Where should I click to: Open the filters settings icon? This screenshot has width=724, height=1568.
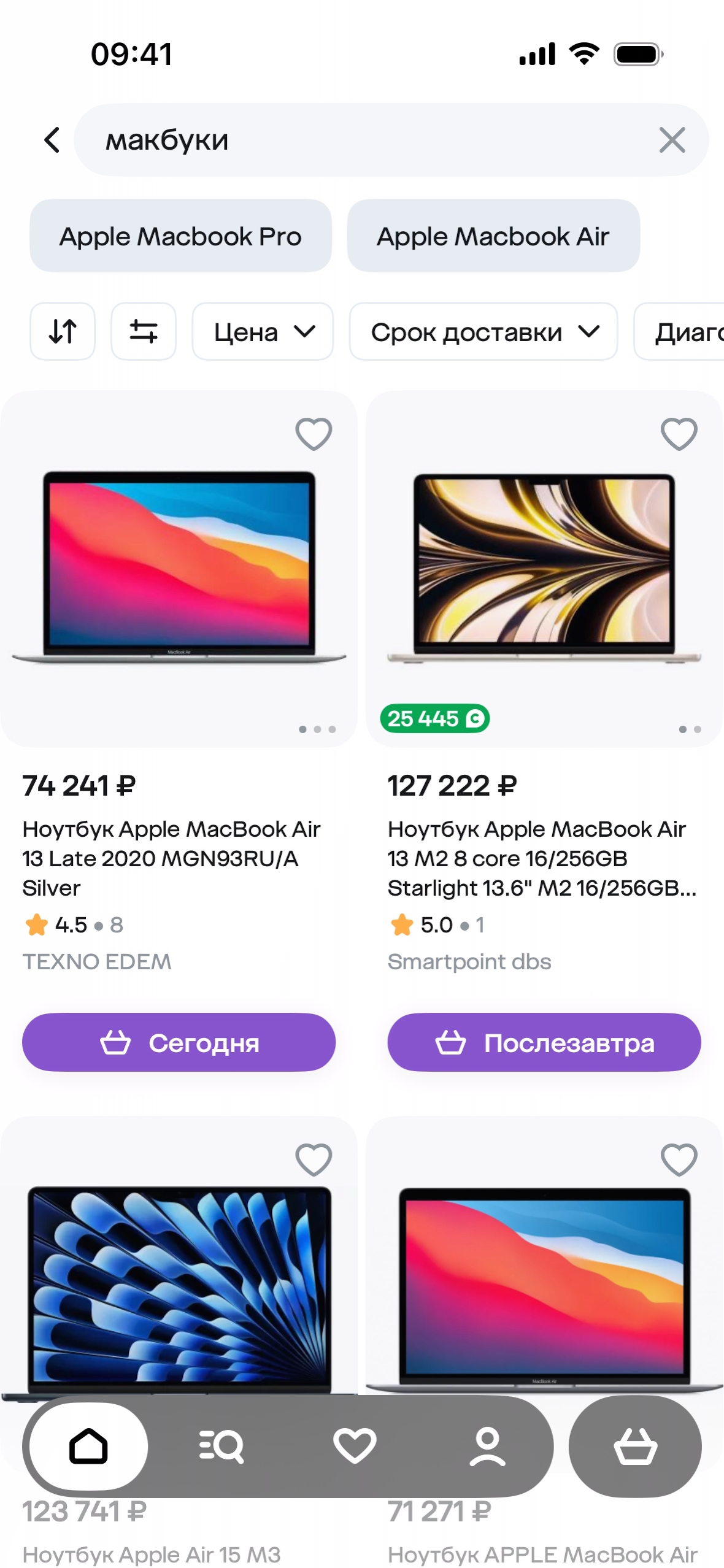click(144, 331)
